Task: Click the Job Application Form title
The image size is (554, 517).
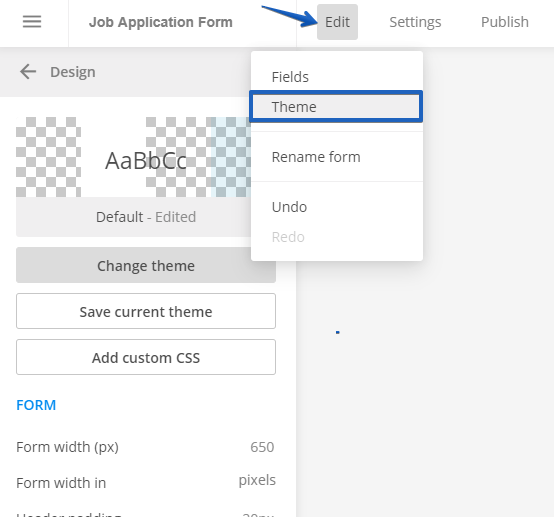Action: pyautogui.click(x=161, y=22)
